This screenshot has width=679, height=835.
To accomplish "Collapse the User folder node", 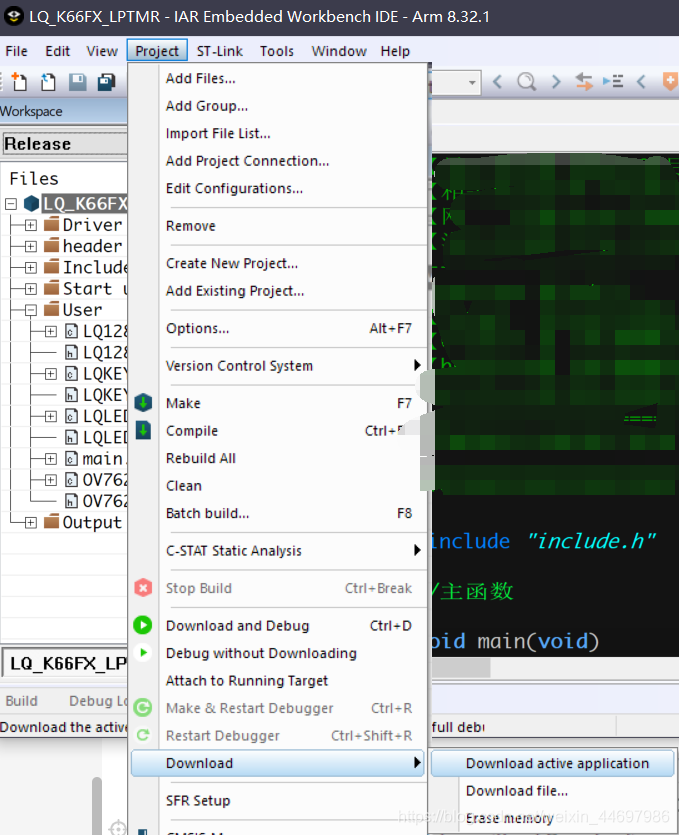I will pyautogui.click(x=31, y=310).
